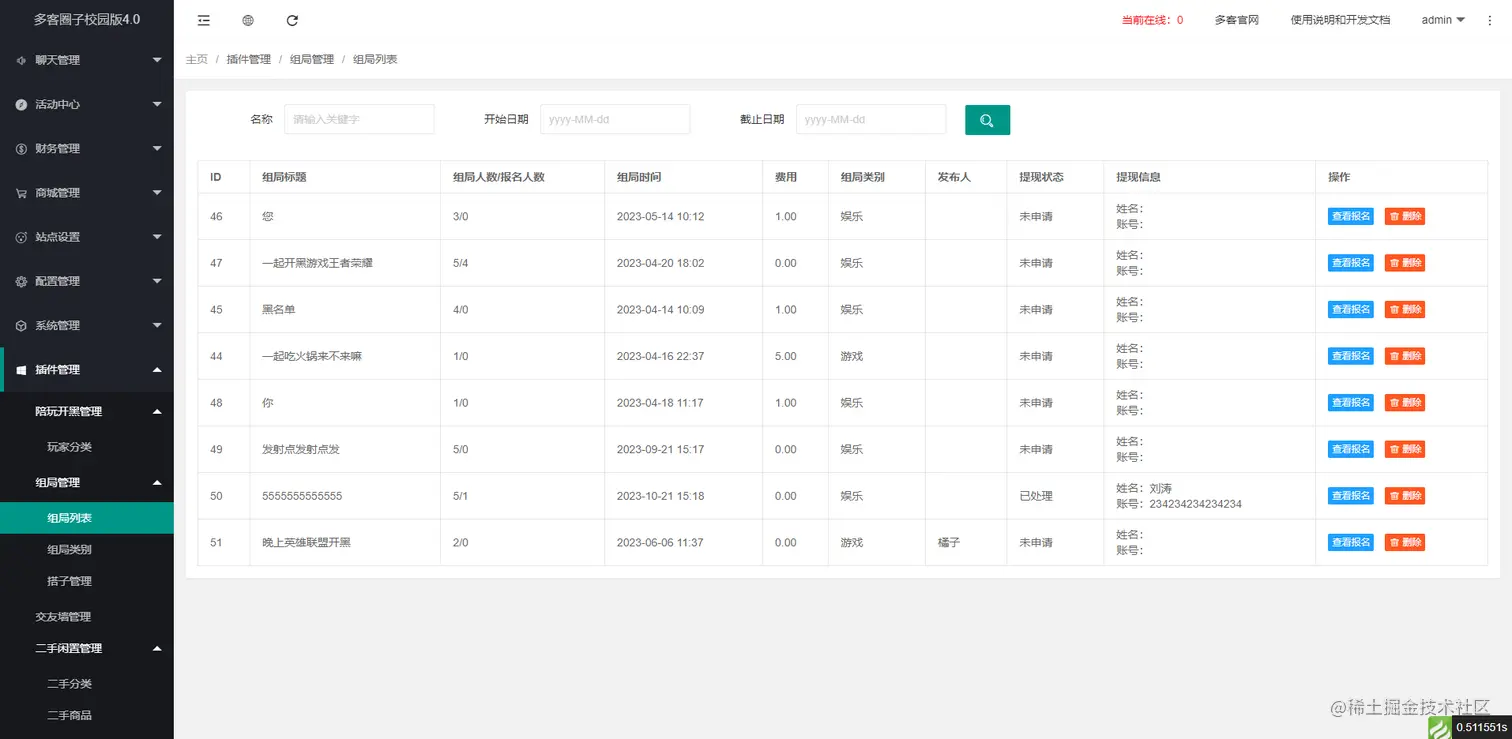The width and height of the screenshot is (1512, 739).
Task: Click 查看报名 for 5555555555555 row
Action: click(x=1351, y=495)
